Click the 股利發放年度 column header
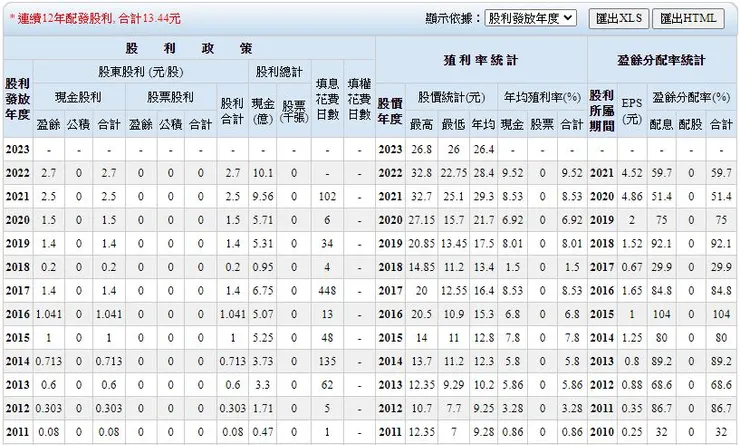This screenshot has width=740, height=445. pyautogui.click(x=18, y=99)
